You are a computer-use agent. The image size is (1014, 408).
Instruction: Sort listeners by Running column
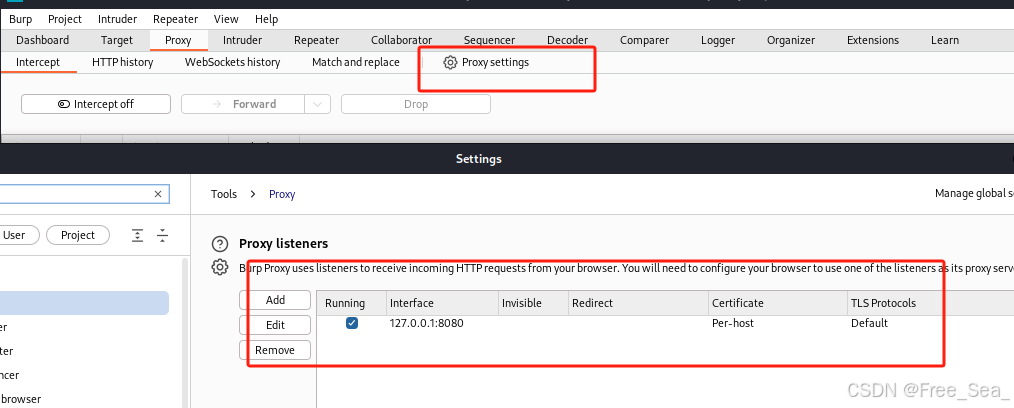(x=351, y=303)
